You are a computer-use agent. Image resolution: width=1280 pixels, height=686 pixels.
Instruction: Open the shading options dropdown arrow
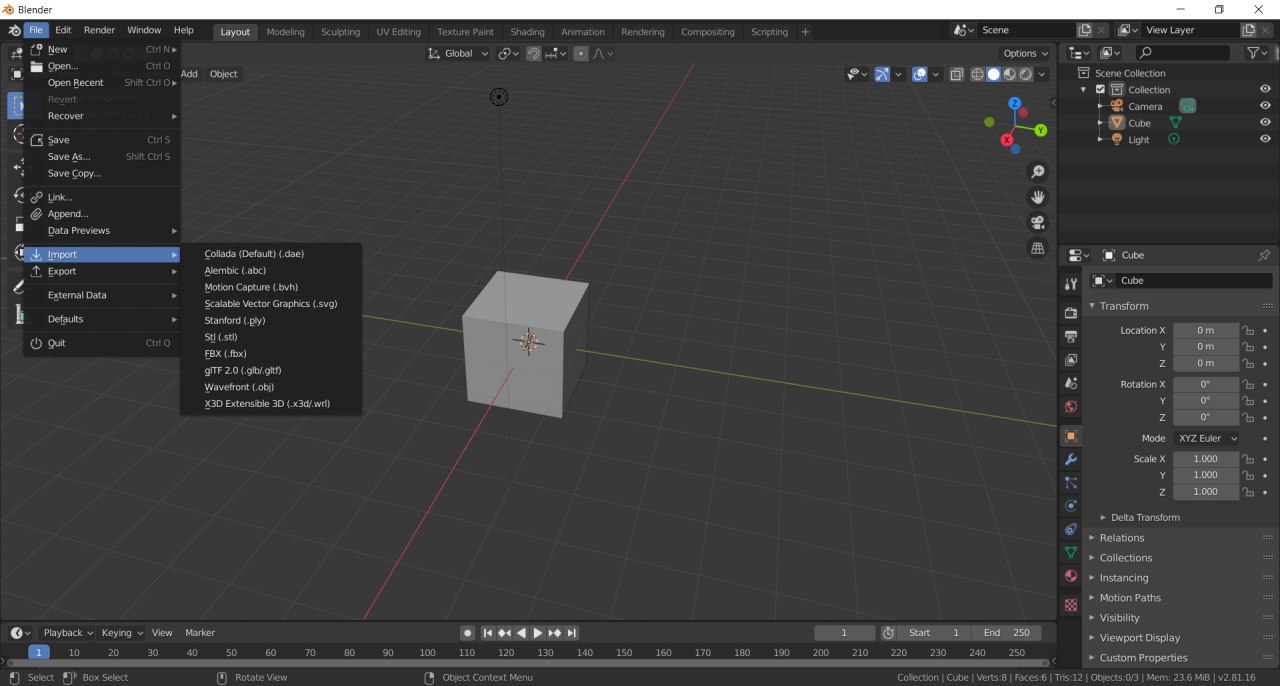click(1043, 74)
